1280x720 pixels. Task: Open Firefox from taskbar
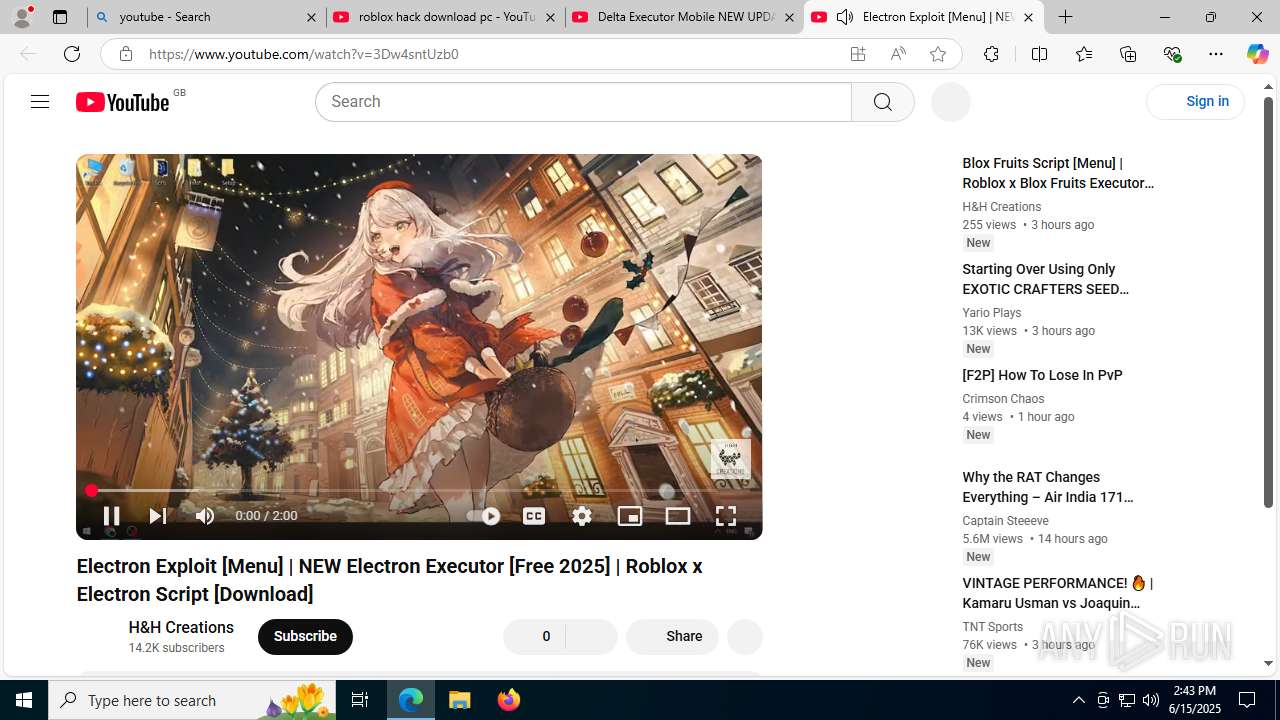(x=509, y=700)
